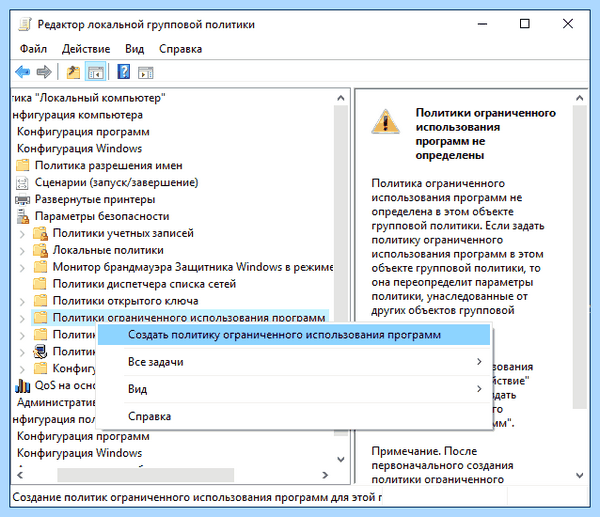Click the QoS bar chart icon
This screenshot has width=600, height=517.
point(22,386)
